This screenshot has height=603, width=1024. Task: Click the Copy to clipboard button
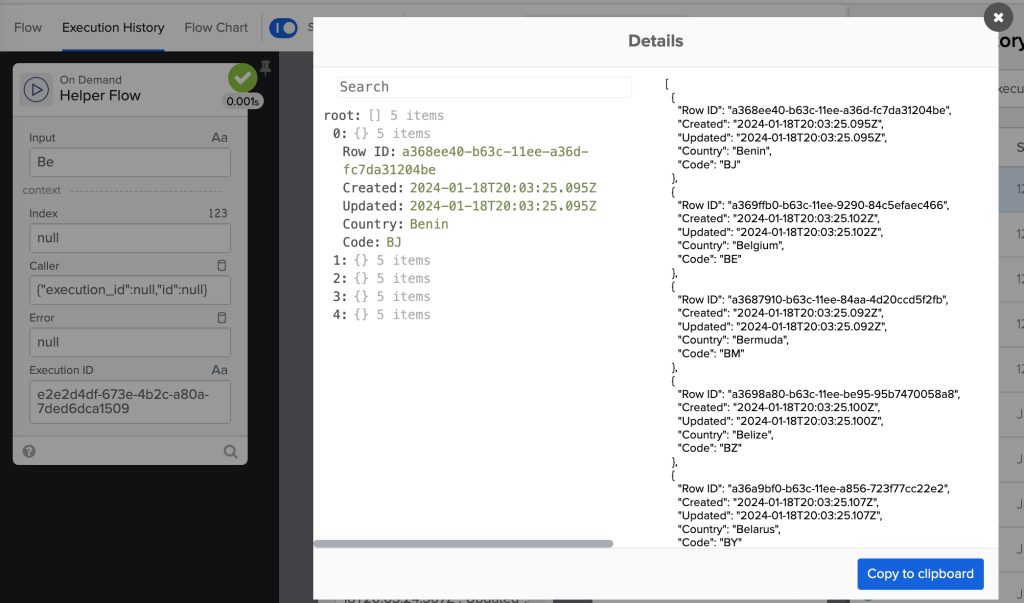[919, 574]
